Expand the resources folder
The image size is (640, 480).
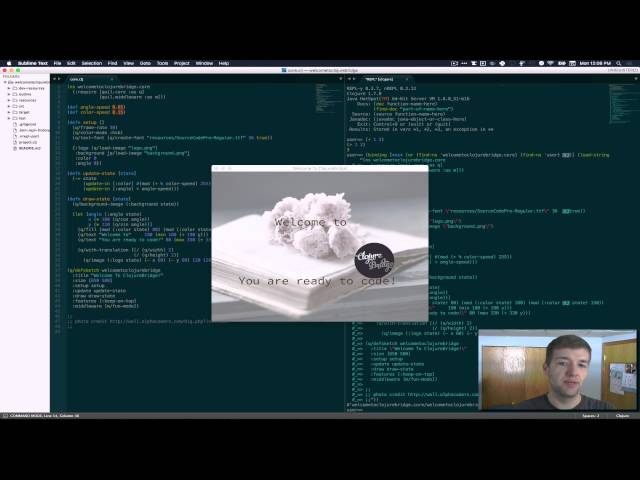(9, 100)
